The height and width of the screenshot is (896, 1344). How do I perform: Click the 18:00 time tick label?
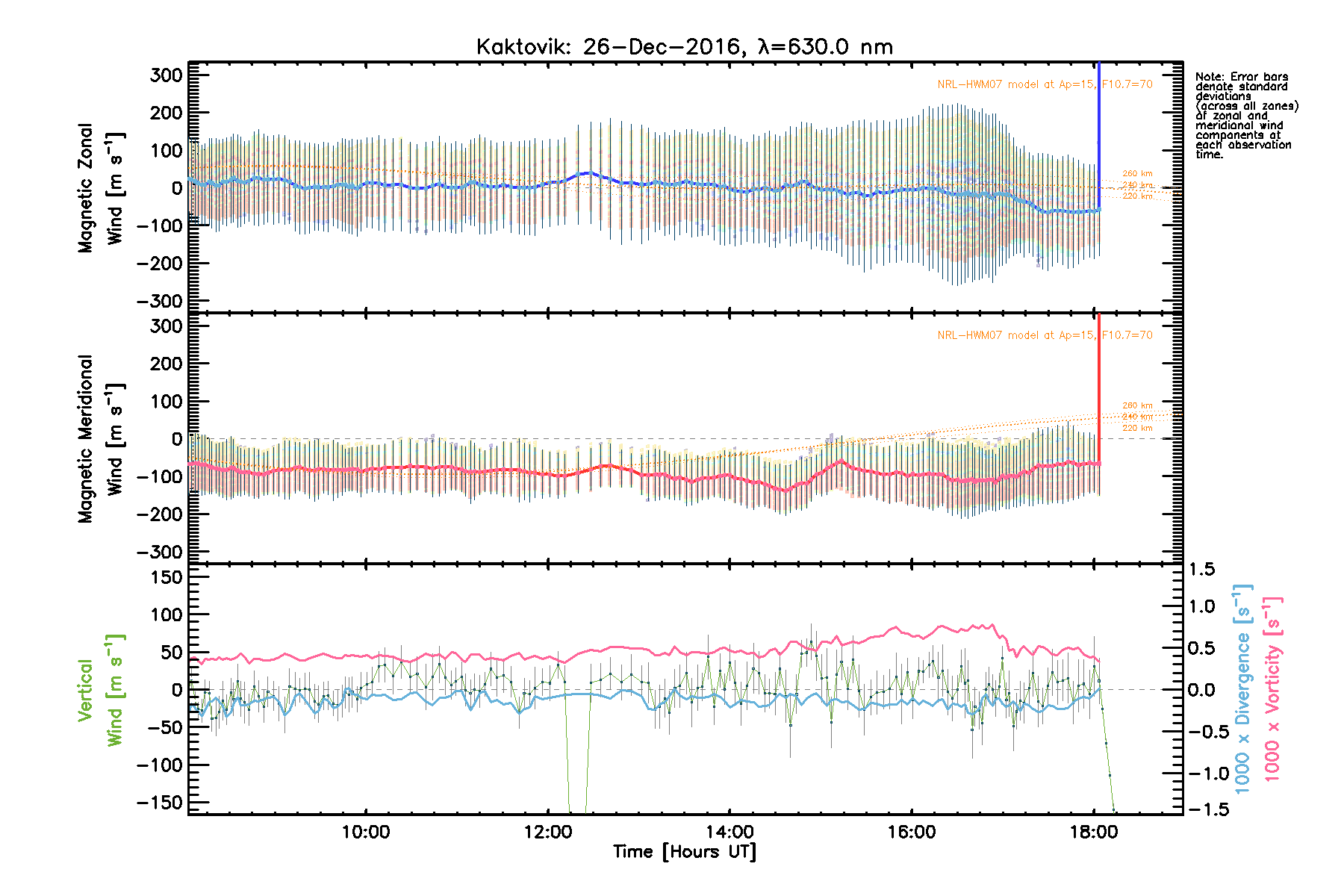pos(1093,833)
